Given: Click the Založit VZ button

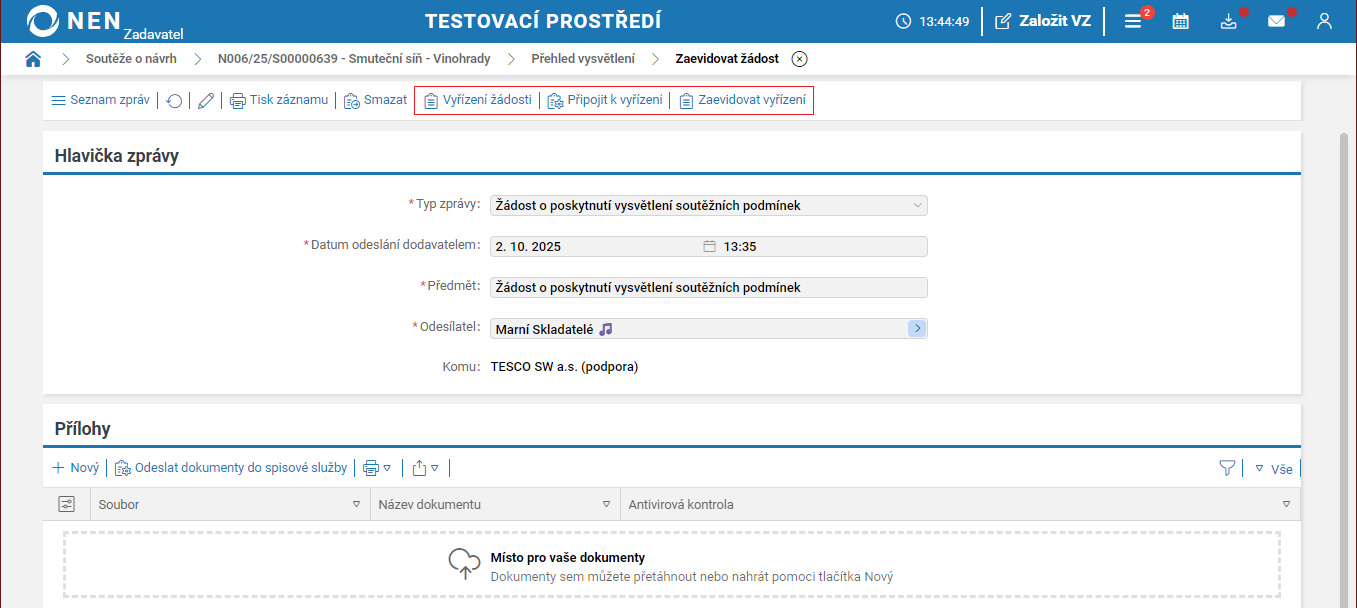Looking at the screenshot, I should (x=1043, y=21).
